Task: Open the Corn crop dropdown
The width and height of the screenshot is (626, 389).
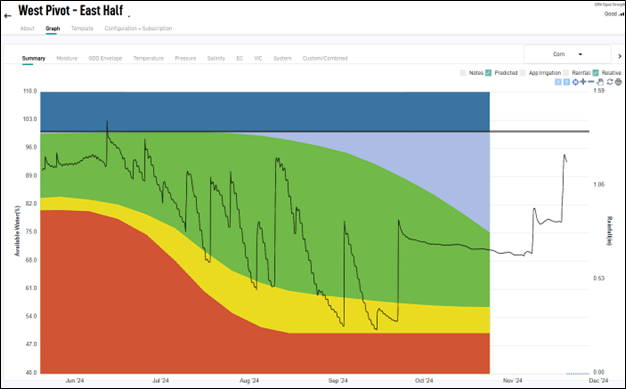Action: point(567,54)
